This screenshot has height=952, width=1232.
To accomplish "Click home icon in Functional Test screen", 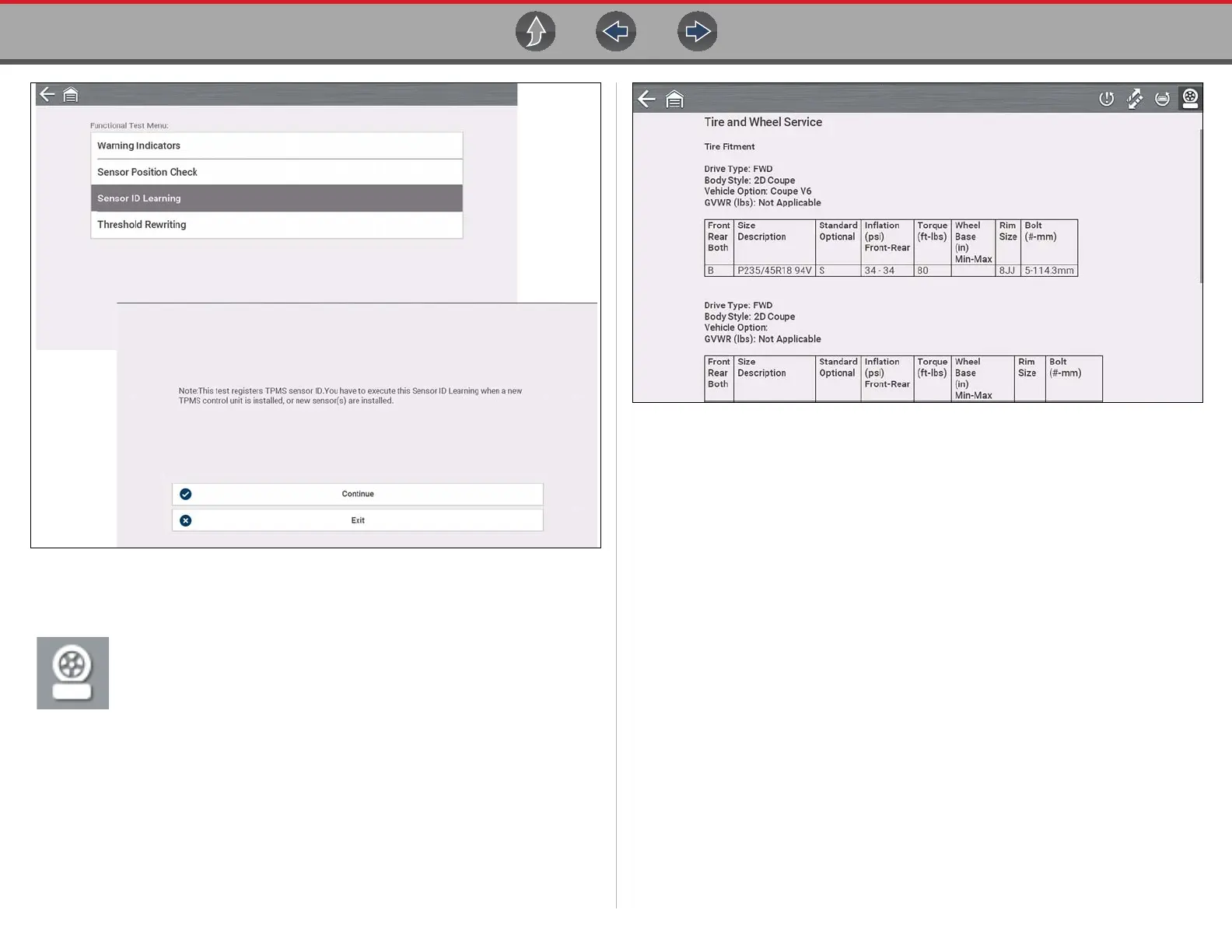I will tap(71, 95).
